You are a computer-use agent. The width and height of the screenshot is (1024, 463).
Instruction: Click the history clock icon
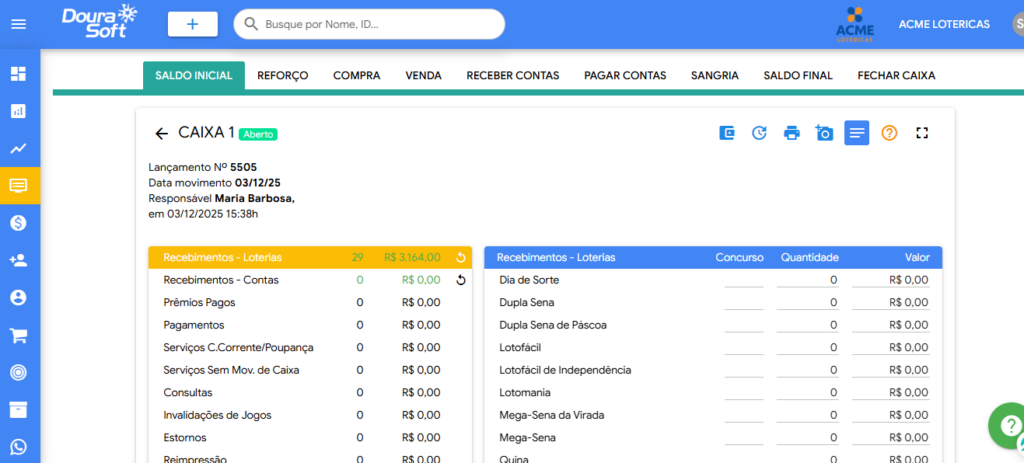[759, 133]
